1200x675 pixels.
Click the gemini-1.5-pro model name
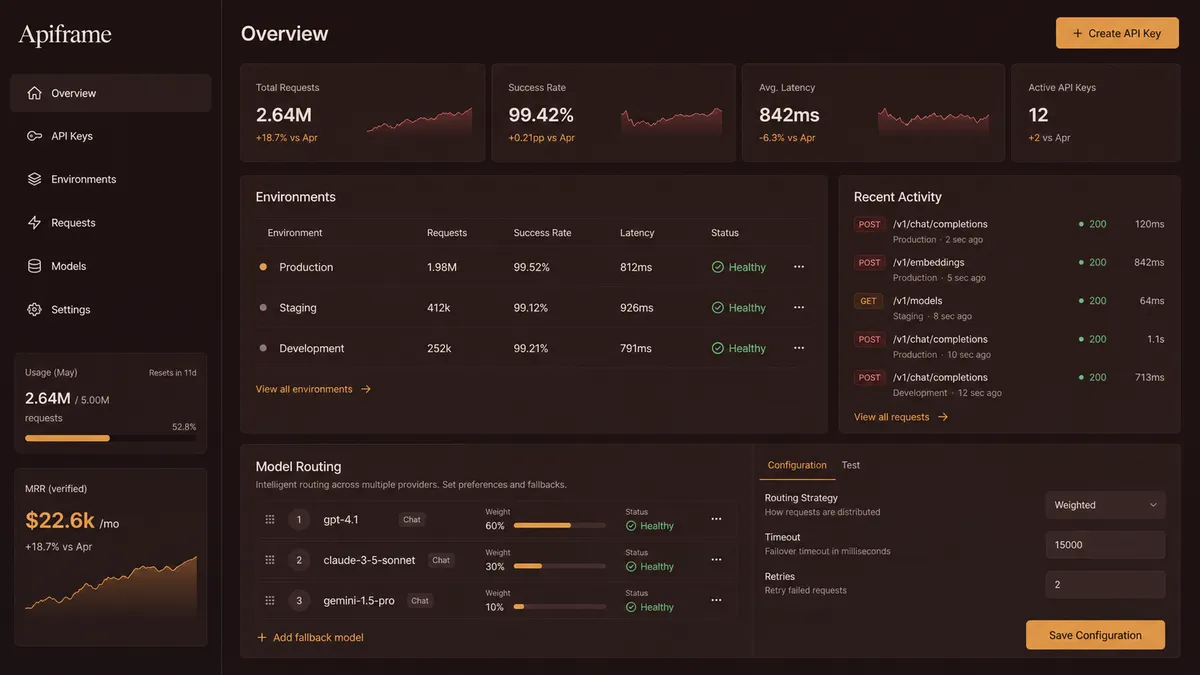[x=359, y=600]
